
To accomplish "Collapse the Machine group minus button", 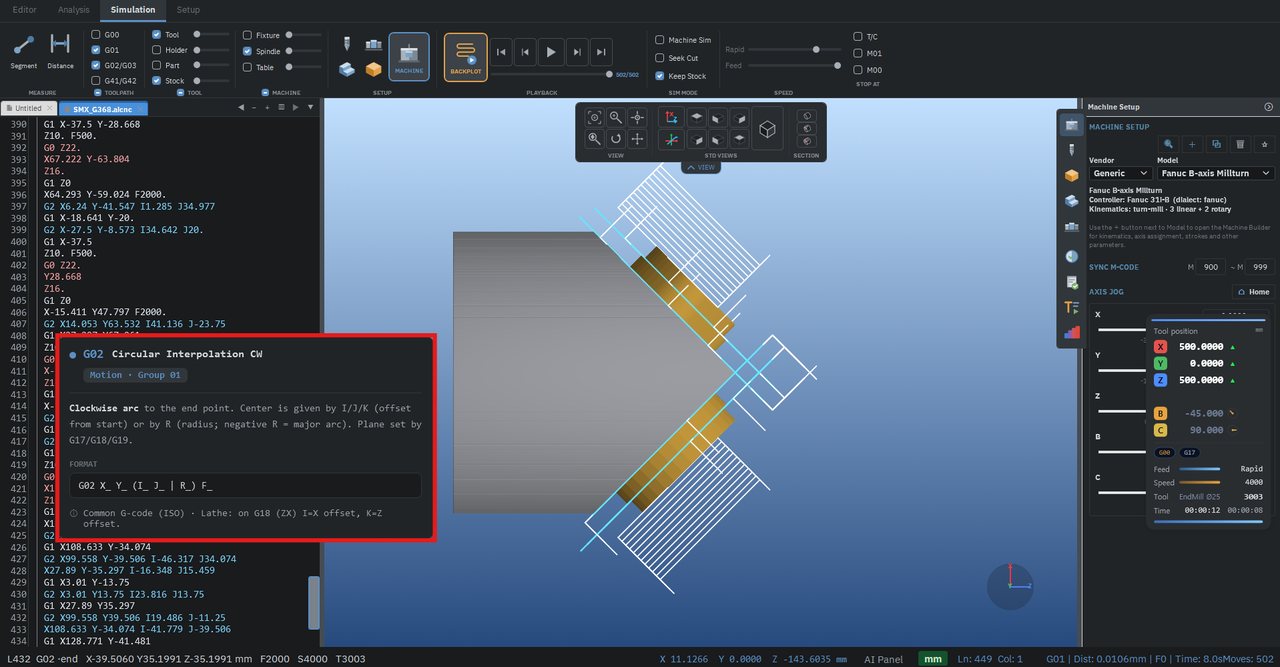I will [265, 93].
